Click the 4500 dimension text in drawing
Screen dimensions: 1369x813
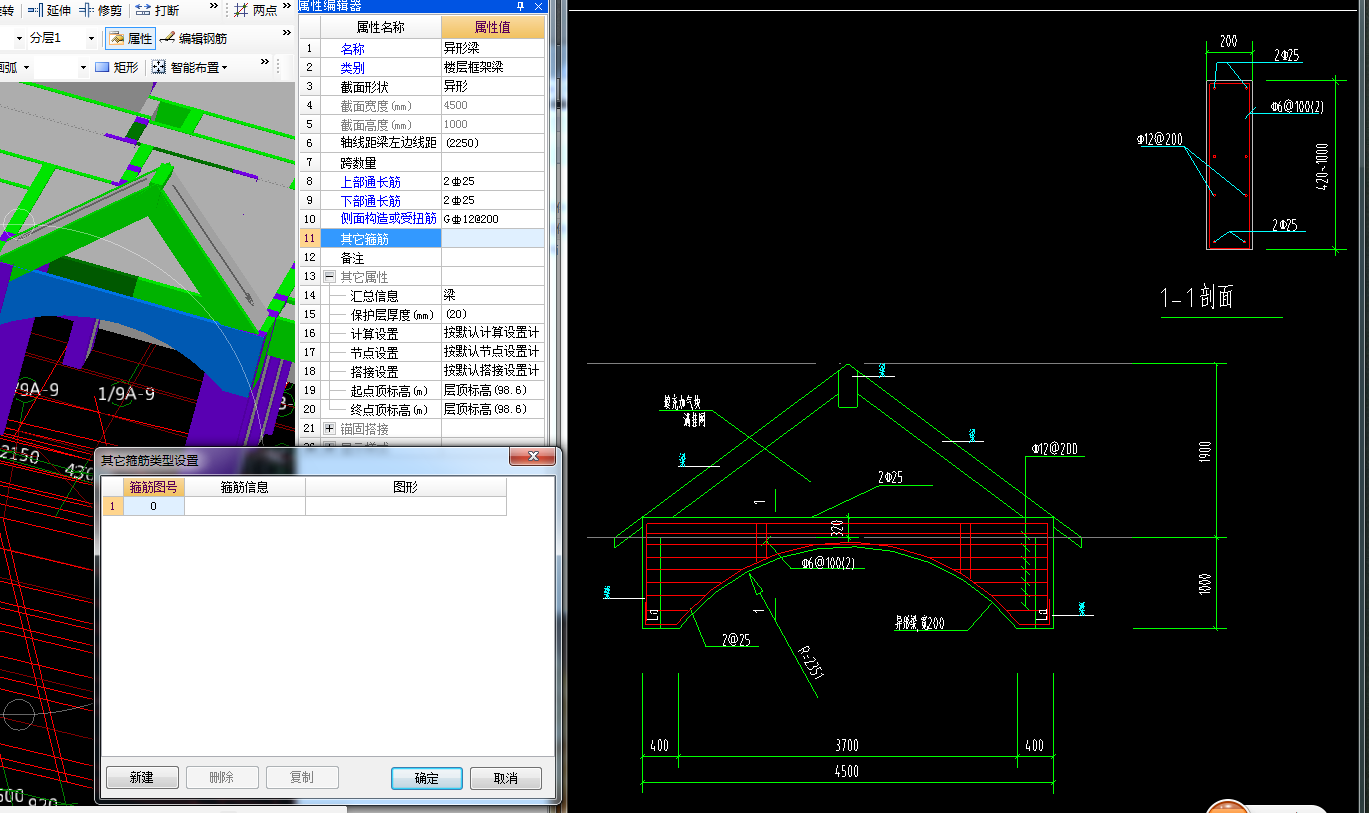(847, 771)
